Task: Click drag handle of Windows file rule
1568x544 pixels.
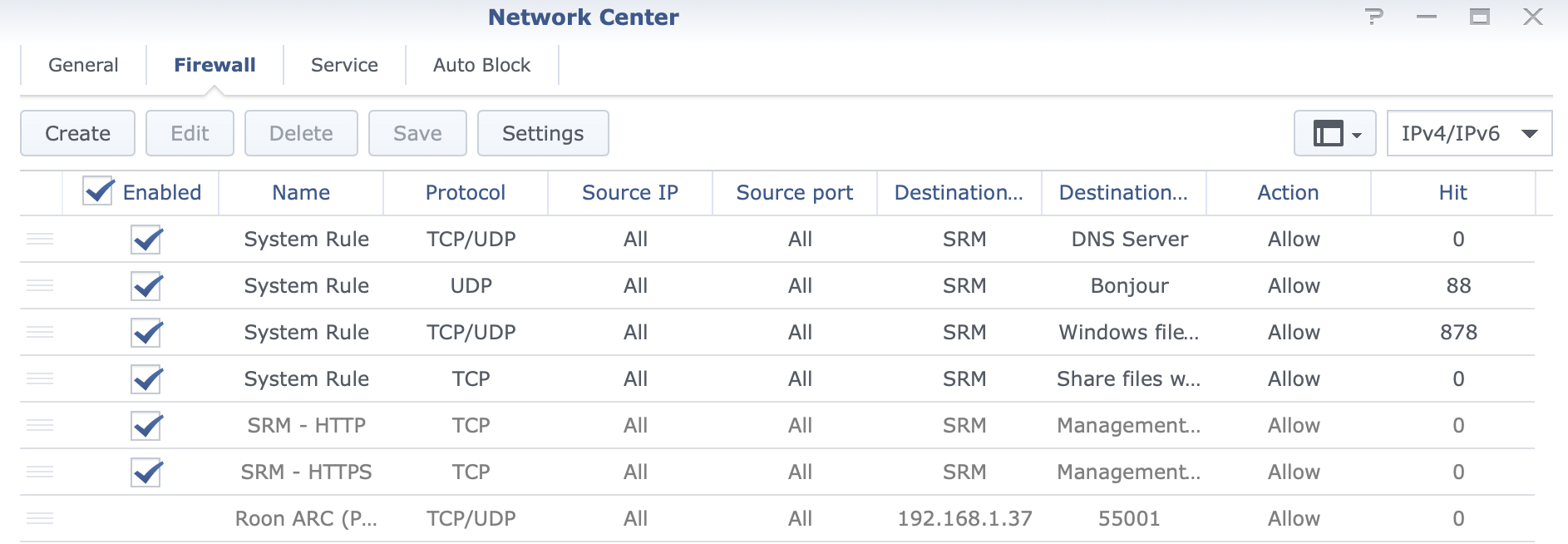Action: (x=40, y=333)
